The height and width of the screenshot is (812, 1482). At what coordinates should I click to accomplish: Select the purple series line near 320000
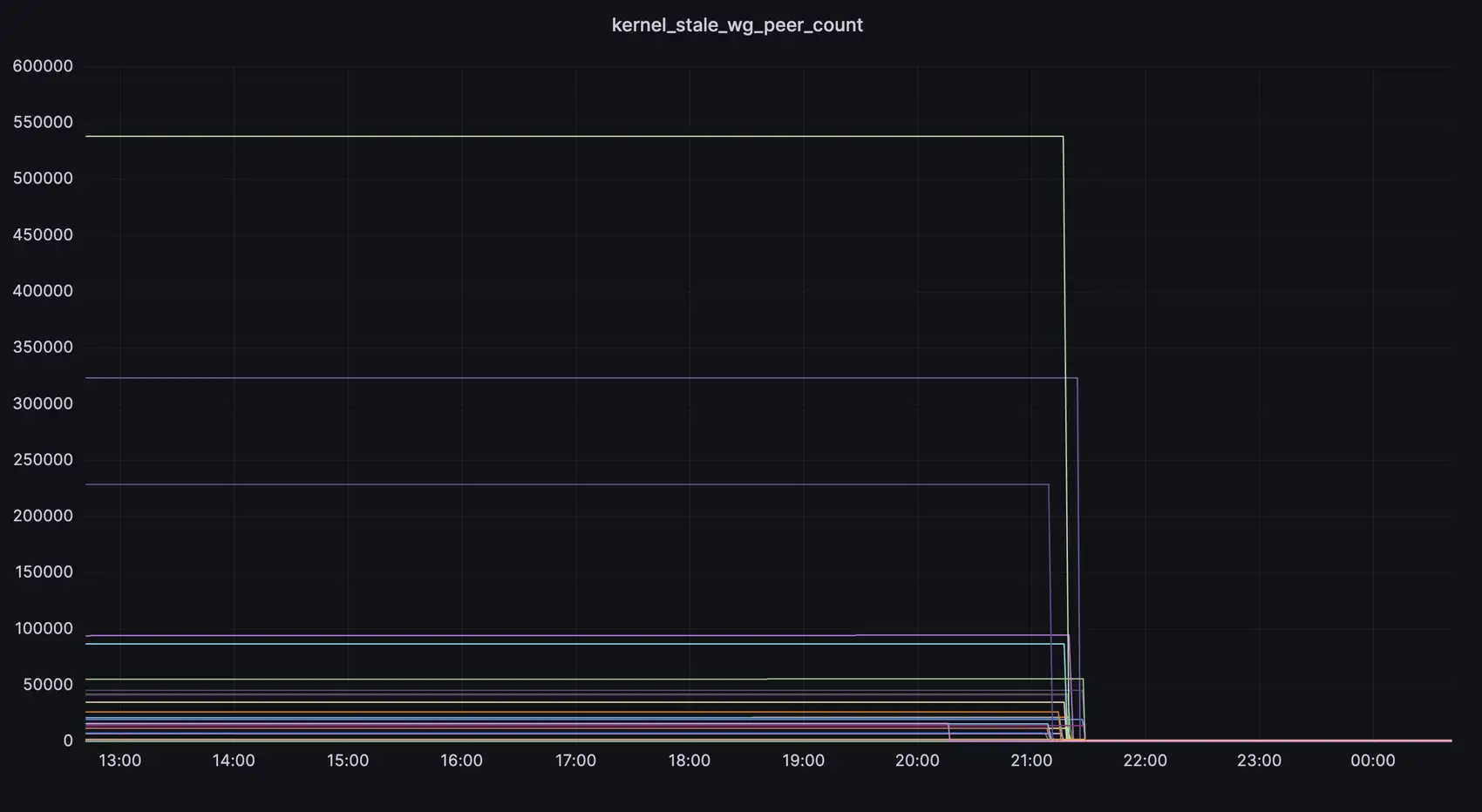pos(575,378)
